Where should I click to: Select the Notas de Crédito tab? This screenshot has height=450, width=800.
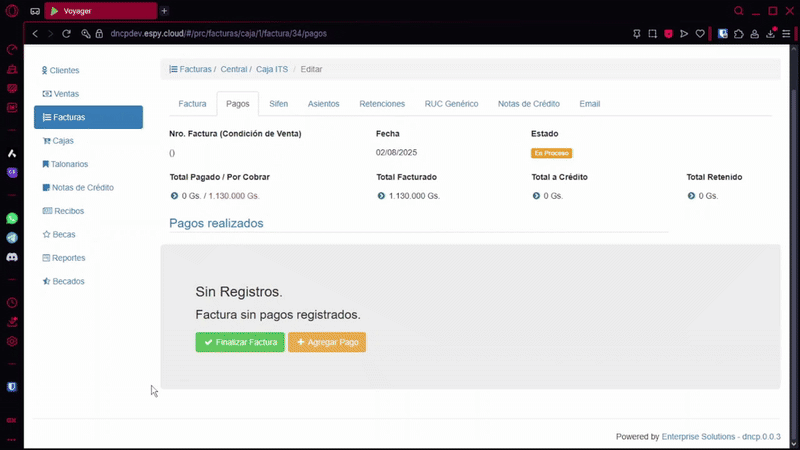pos(528,104)
